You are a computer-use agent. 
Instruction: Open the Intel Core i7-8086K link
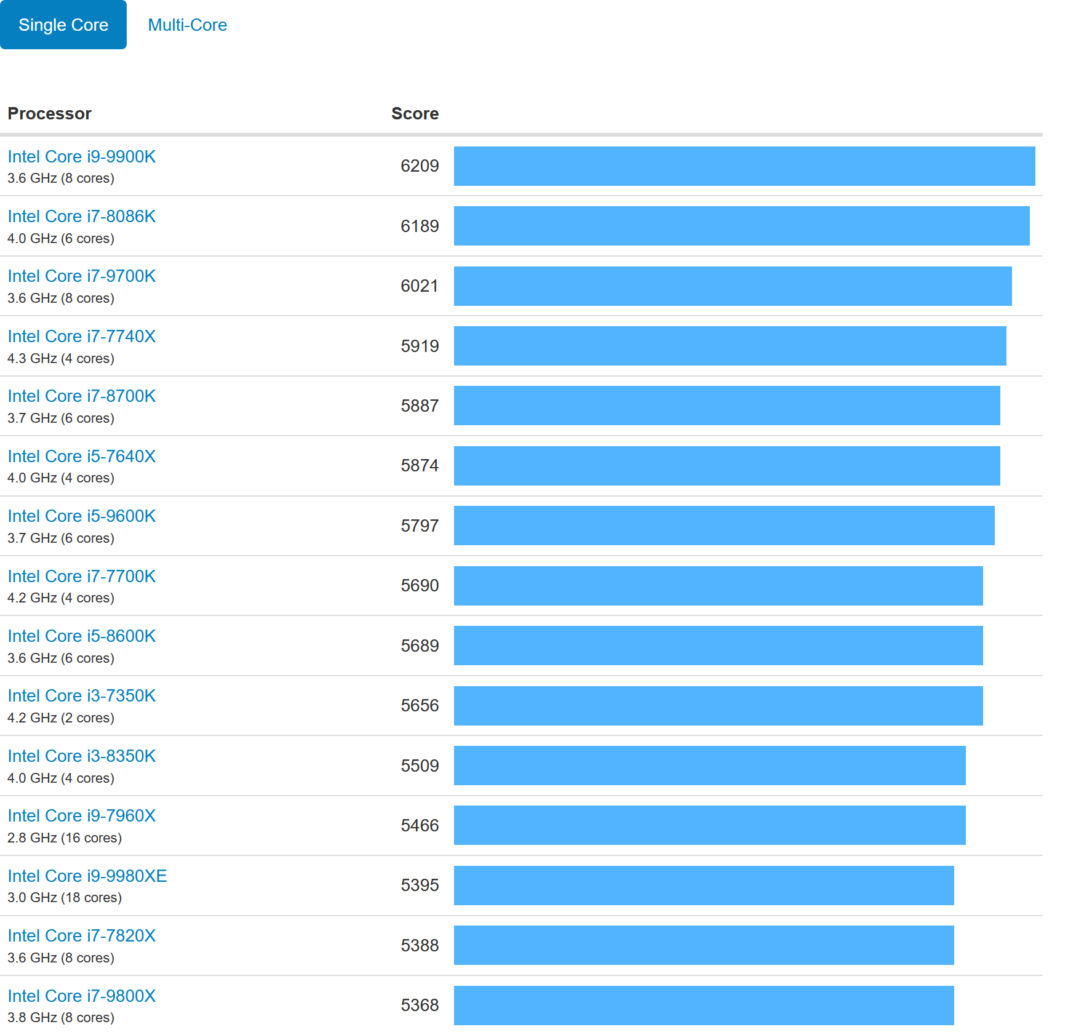[82, 217]
